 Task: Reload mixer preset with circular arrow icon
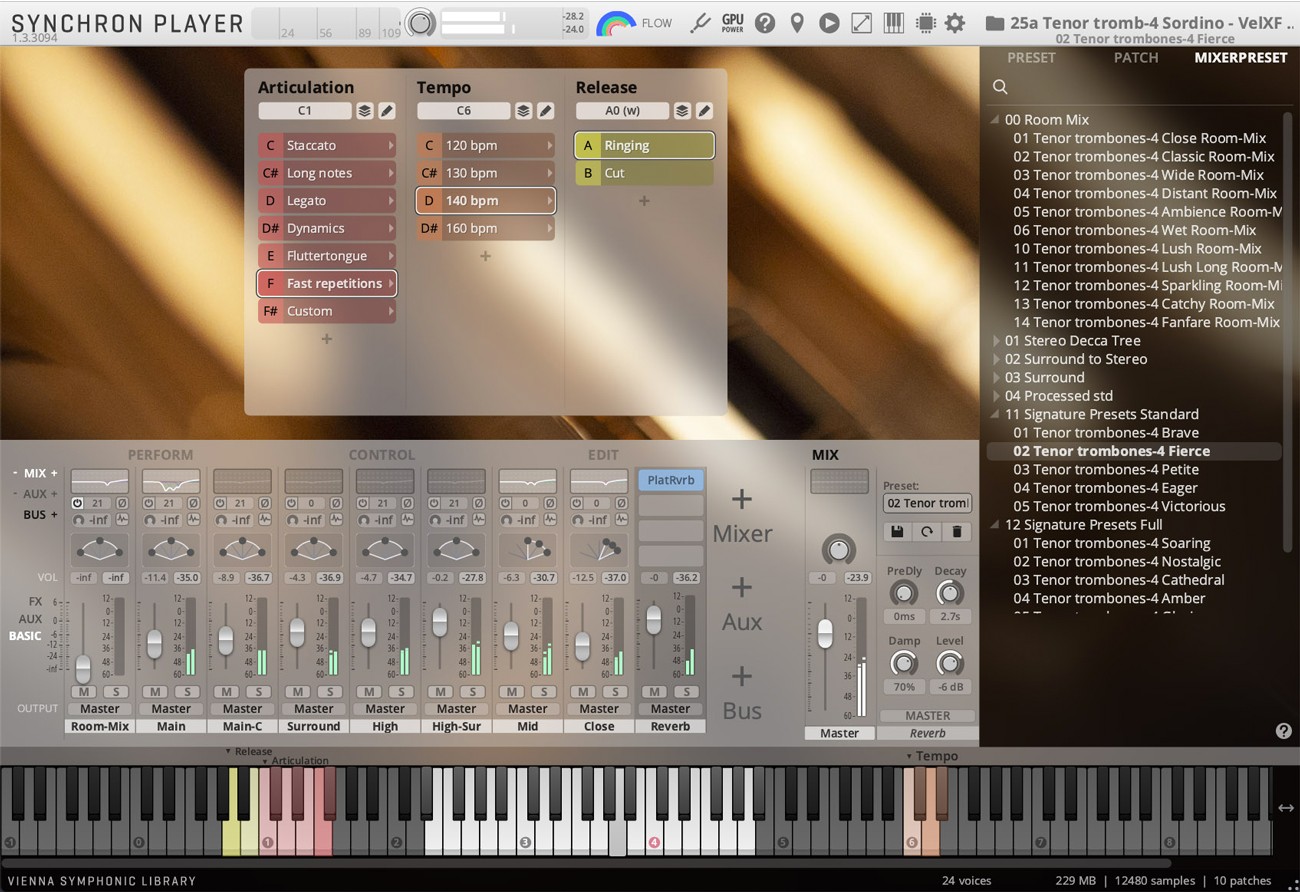coord(927,532)
